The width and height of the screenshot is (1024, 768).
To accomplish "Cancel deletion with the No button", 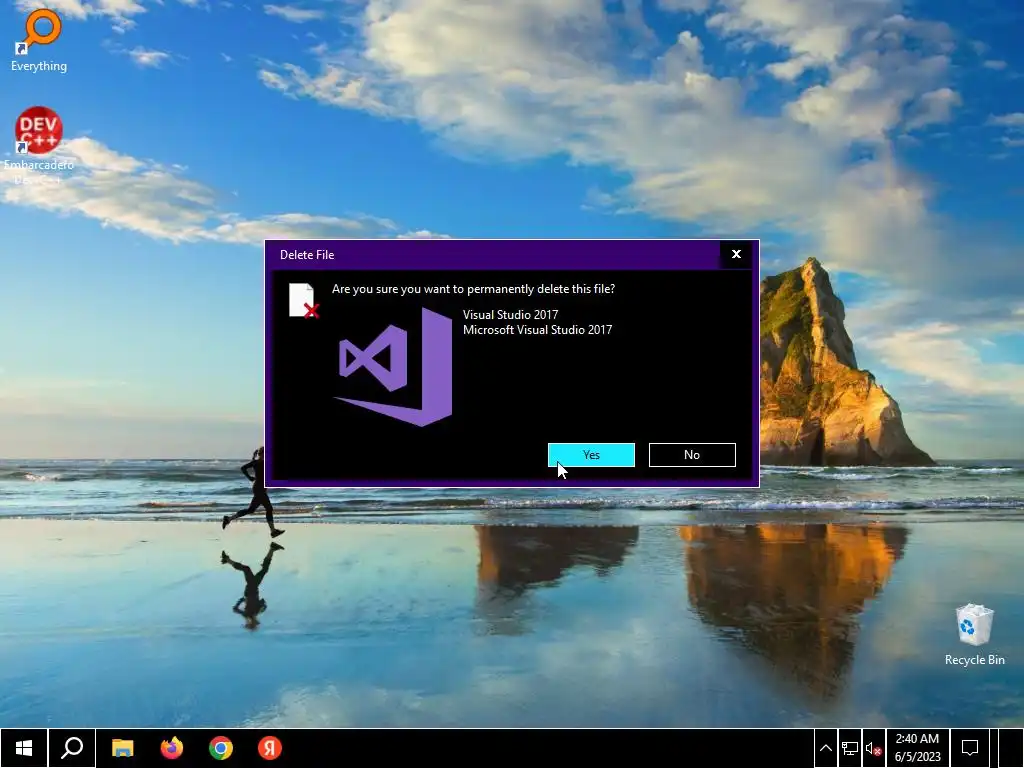I will tap(692, 455).
